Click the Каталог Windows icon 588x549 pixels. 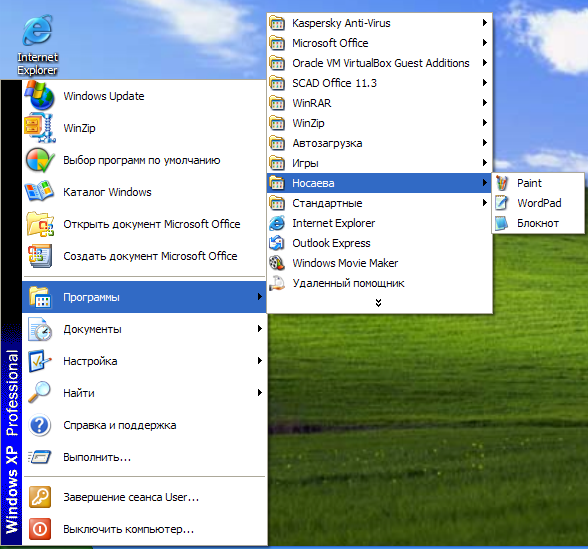pyautogui.click(x=39, y=192)
